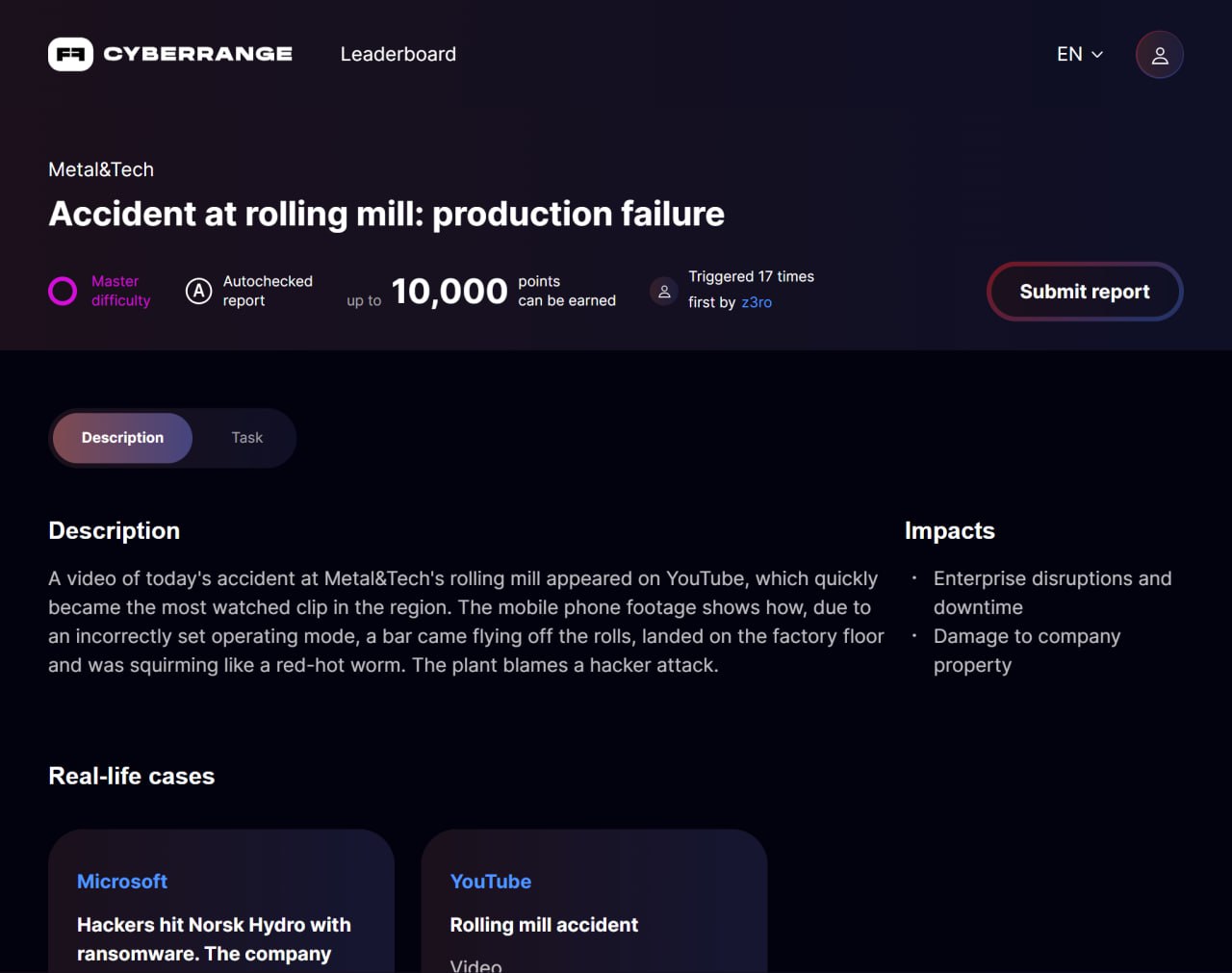The width and height of the screenshot is (1232, 973).
Task: Click the Autochecked report 'A' icon
Action: tap(198, 291)
